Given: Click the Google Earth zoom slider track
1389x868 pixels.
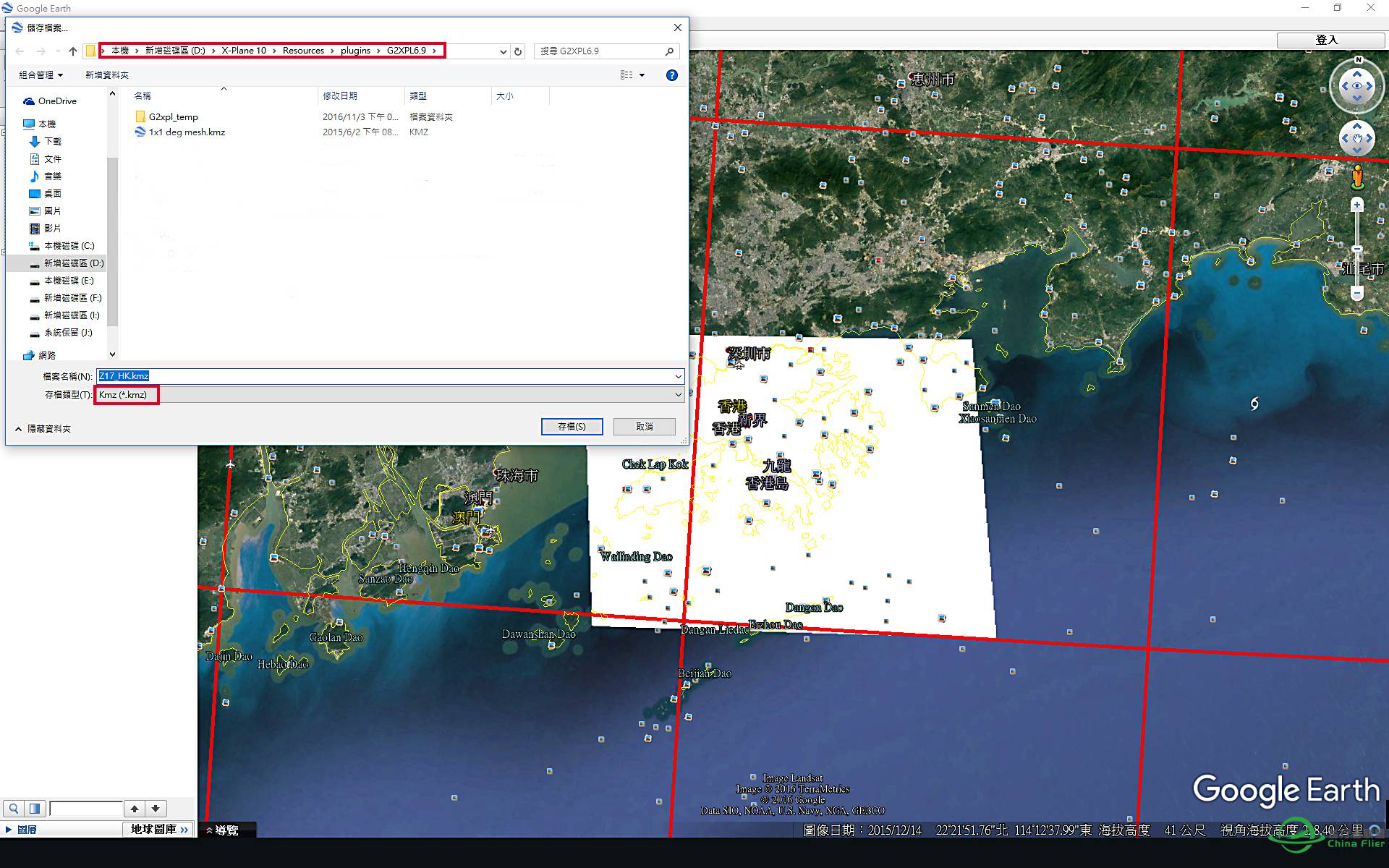Looking at the screenshot, I should click(x=1357, y=250).
